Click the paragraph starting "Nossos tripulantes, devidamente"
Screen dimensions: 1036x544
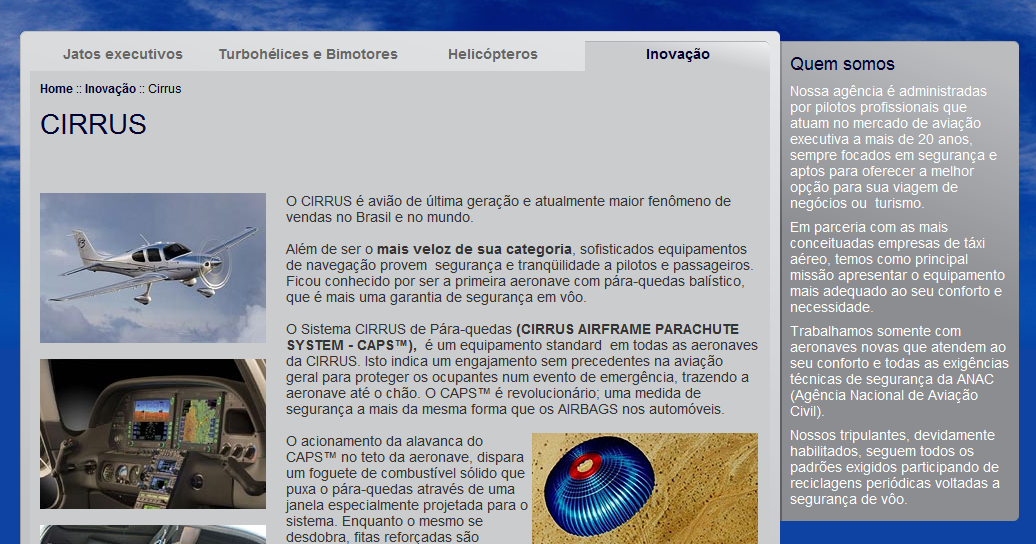895,467
